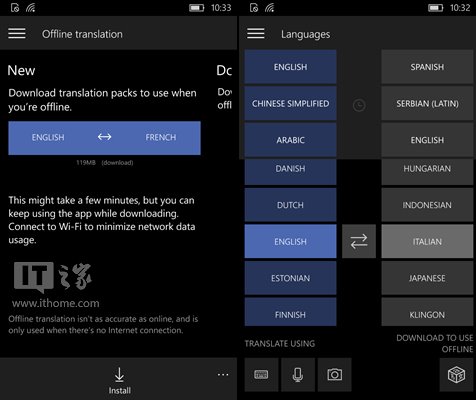Image resolution: width=476 pixels, height=400 pixels.
Task: Tap Wi-Fi signal icon on left status bar
Action: coord(31,7)
